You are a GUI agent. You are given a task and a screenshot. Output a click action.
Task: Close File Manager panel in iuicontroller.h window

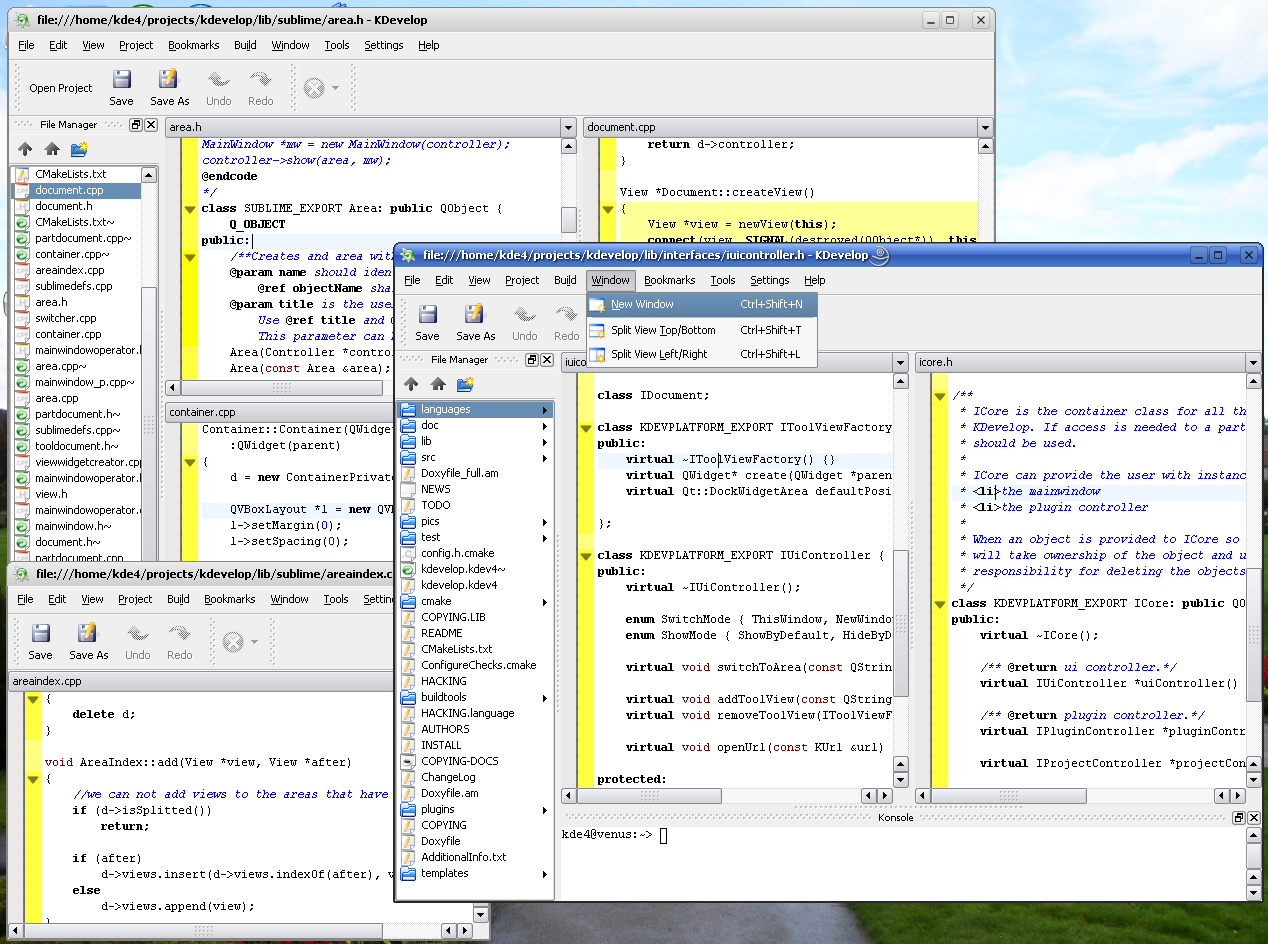coord(547,360)
